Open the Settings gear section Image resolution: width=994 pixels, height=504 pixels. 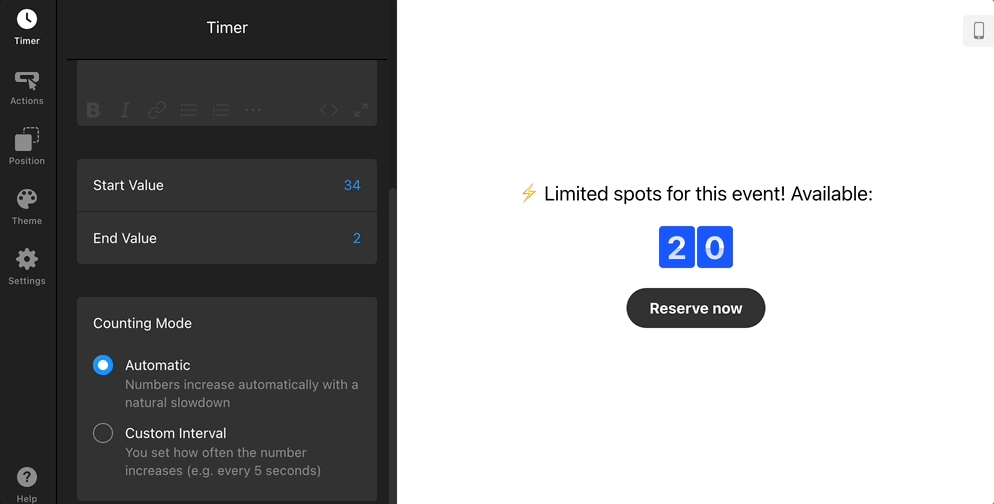(x=27, y=266)
